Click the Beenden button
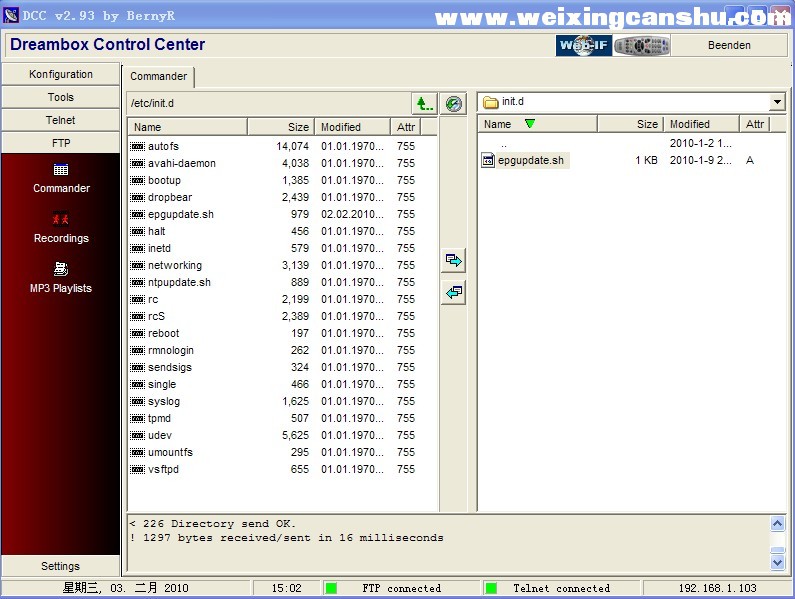Screen dimensions: 795x599 click(729, 45)
